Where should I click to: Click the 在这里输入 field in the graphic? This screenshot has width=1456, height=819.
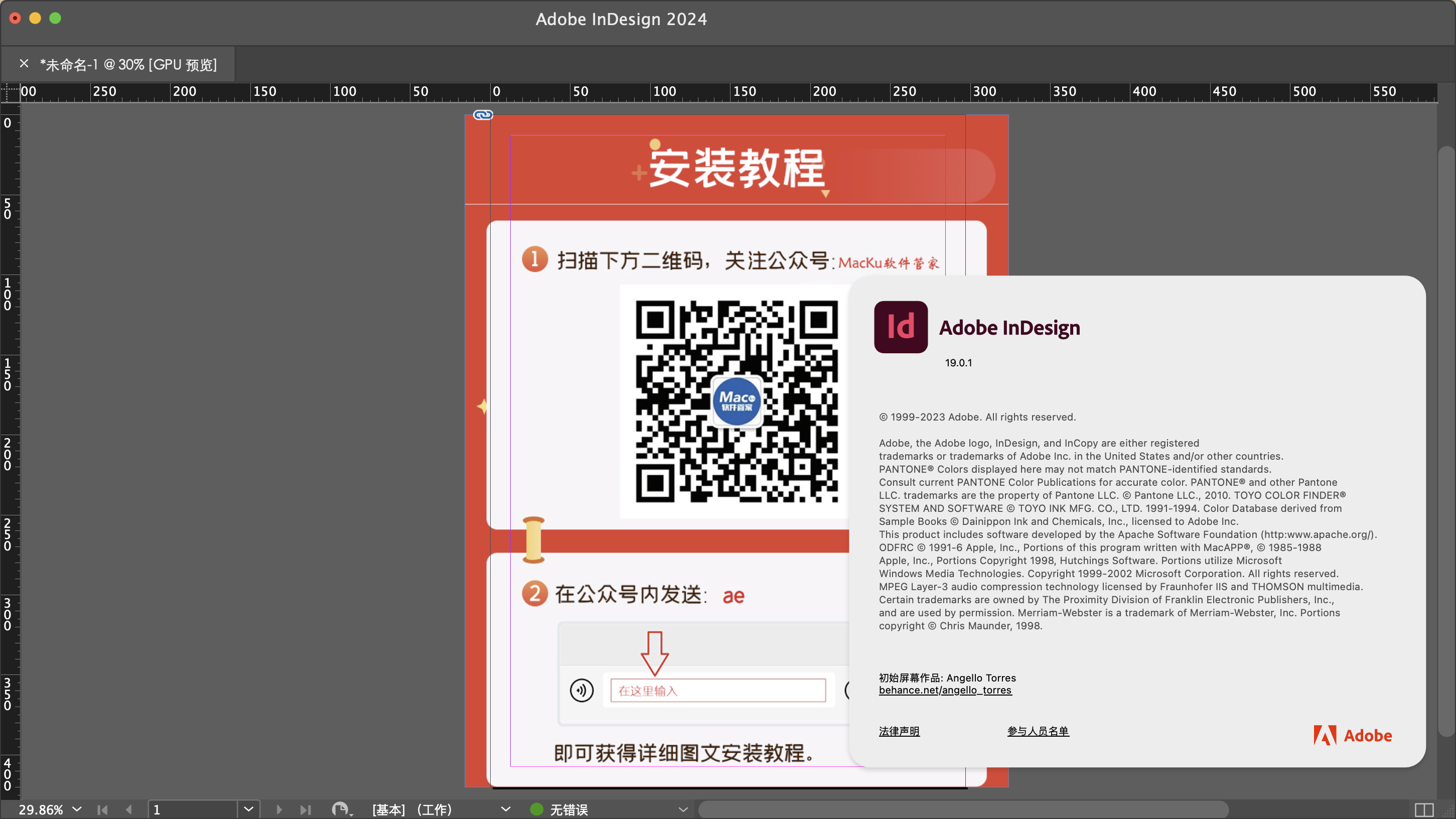point(718,690)
